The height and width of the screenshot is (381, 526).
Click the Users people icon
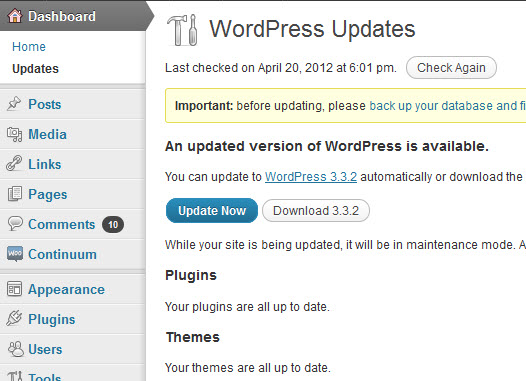pos(16,349)
